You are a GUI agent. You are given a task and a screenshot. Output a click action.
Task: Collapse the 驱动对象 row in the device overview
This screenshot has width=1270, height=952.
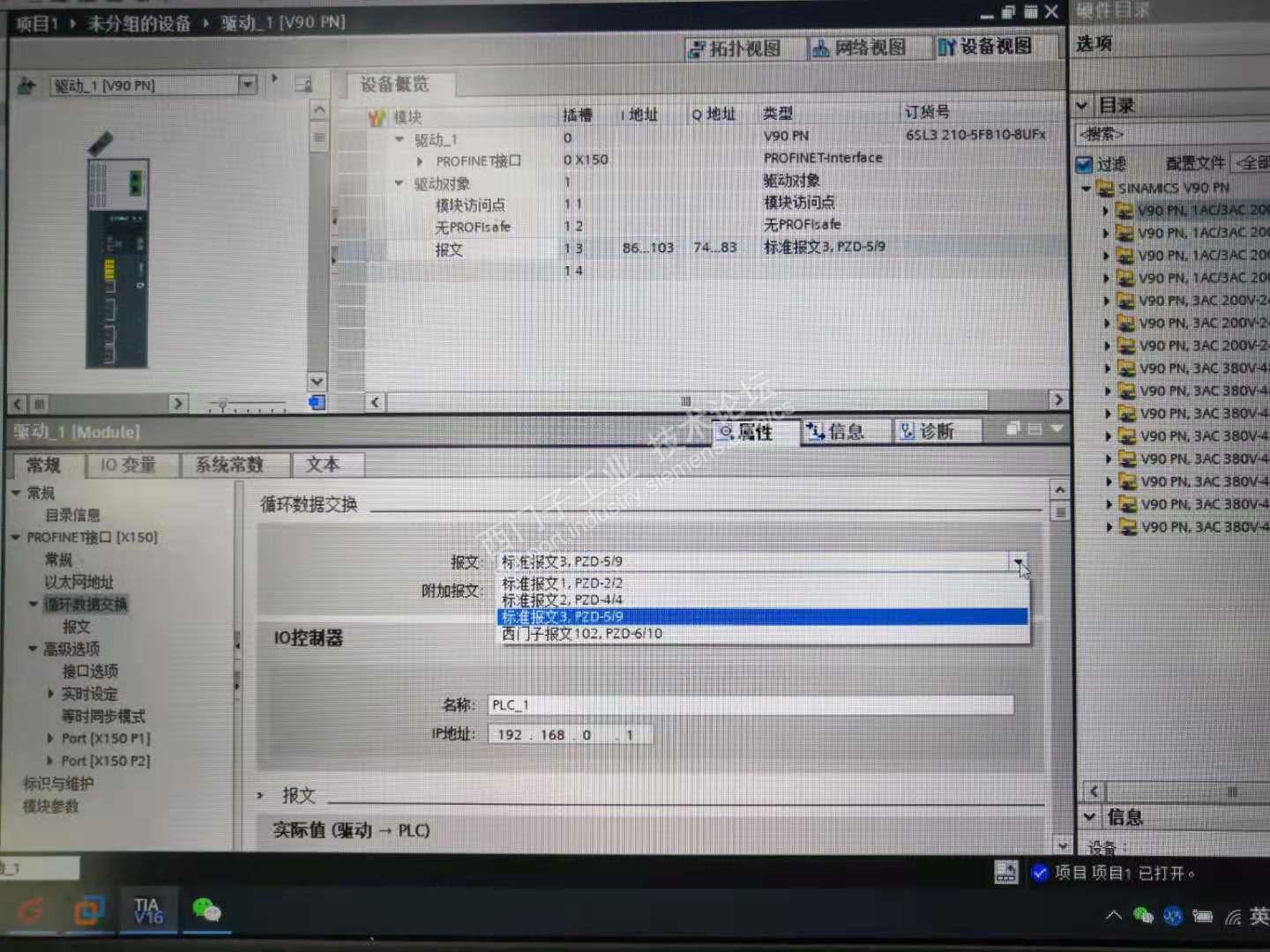399,183
